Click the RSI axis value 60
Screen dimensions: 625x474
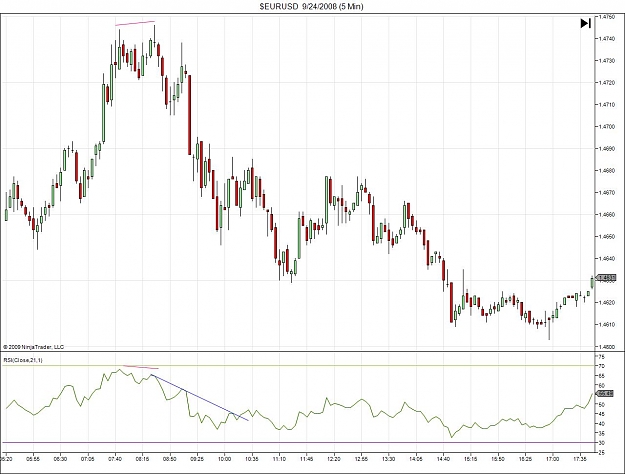pyautogui.click(x=602, y=385)
